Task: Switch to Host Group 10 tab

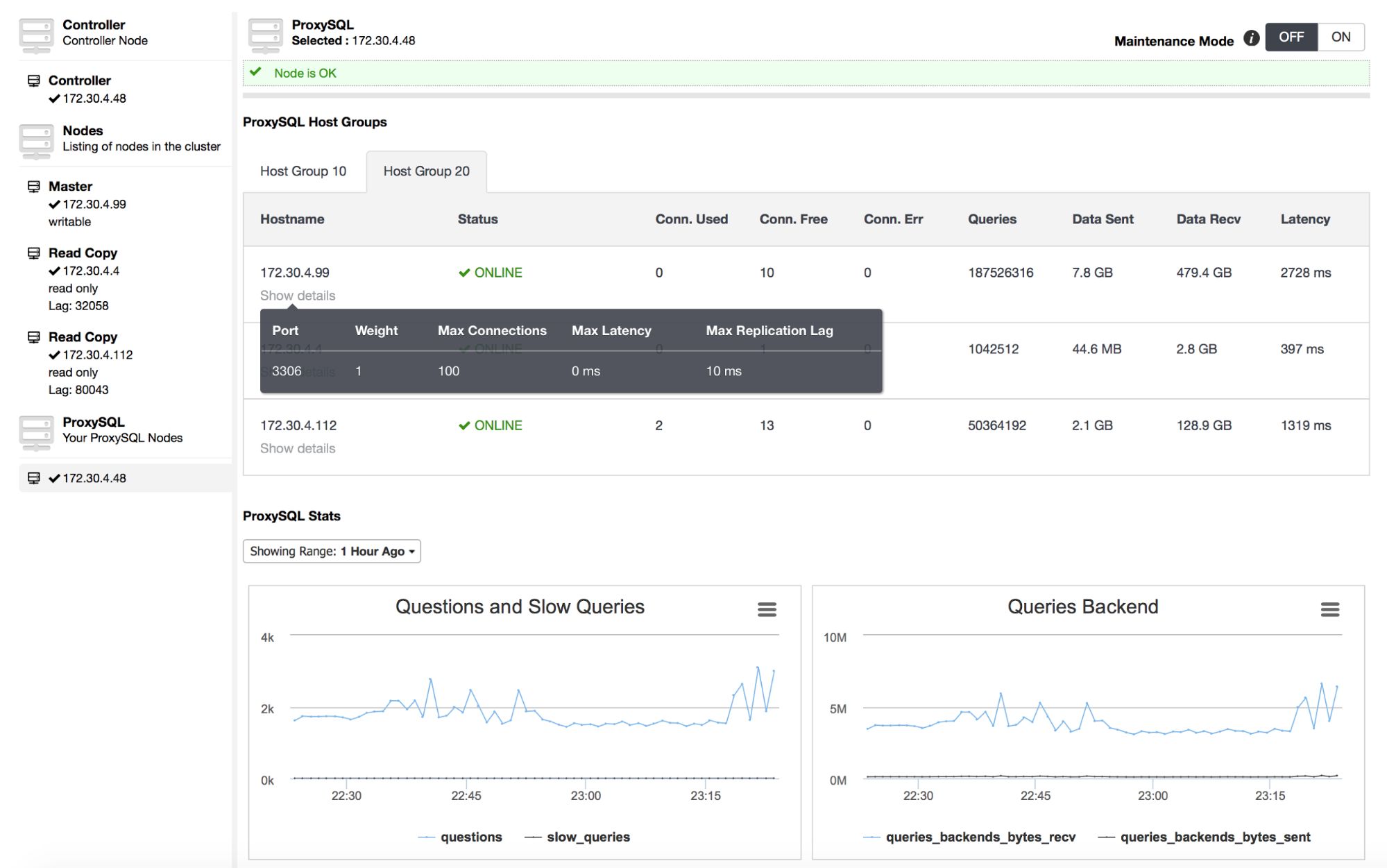Action: (x=303, y=171)
